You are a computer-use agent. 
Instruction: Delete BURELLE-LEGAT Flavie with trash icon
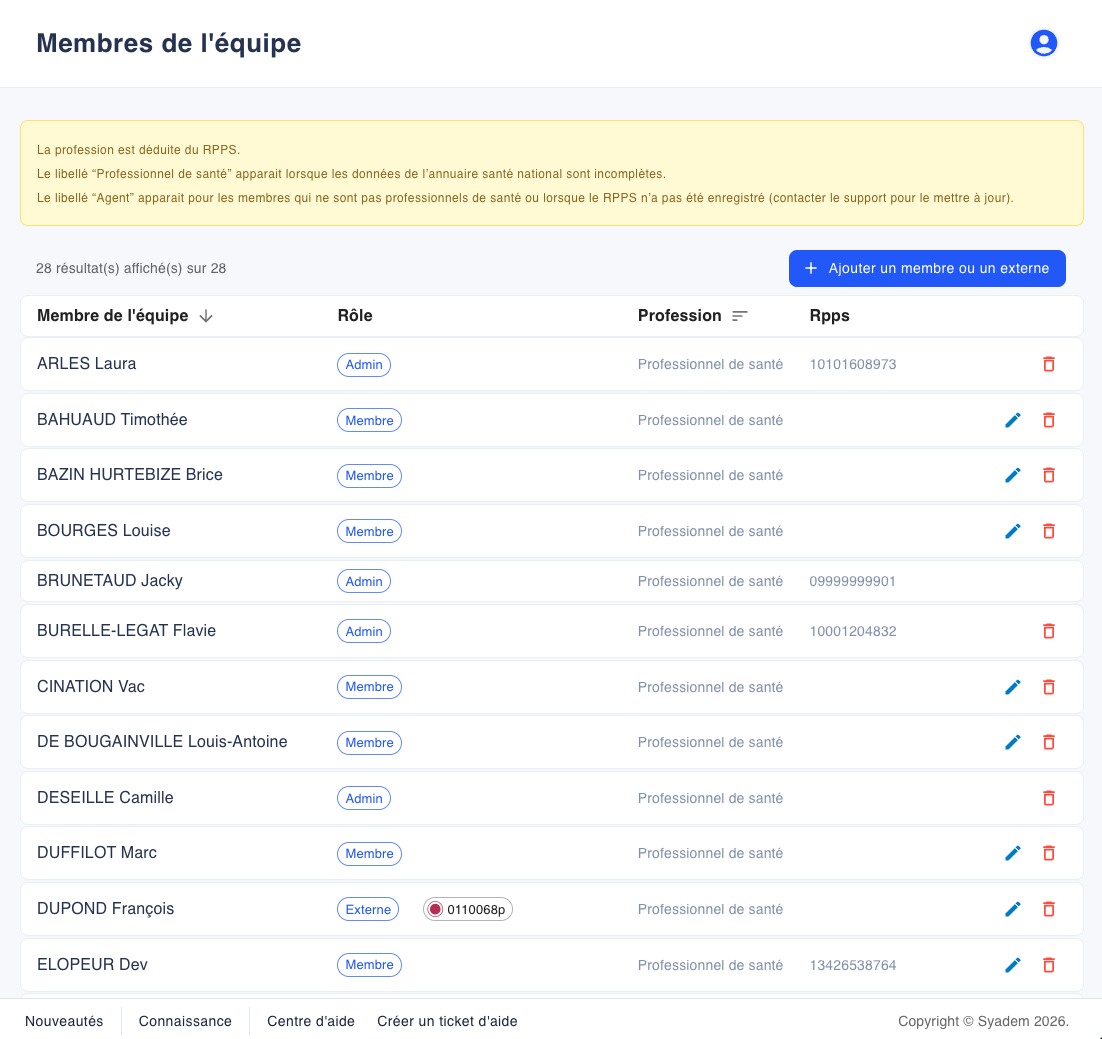pyautogui.click(x=1049, y=631)
